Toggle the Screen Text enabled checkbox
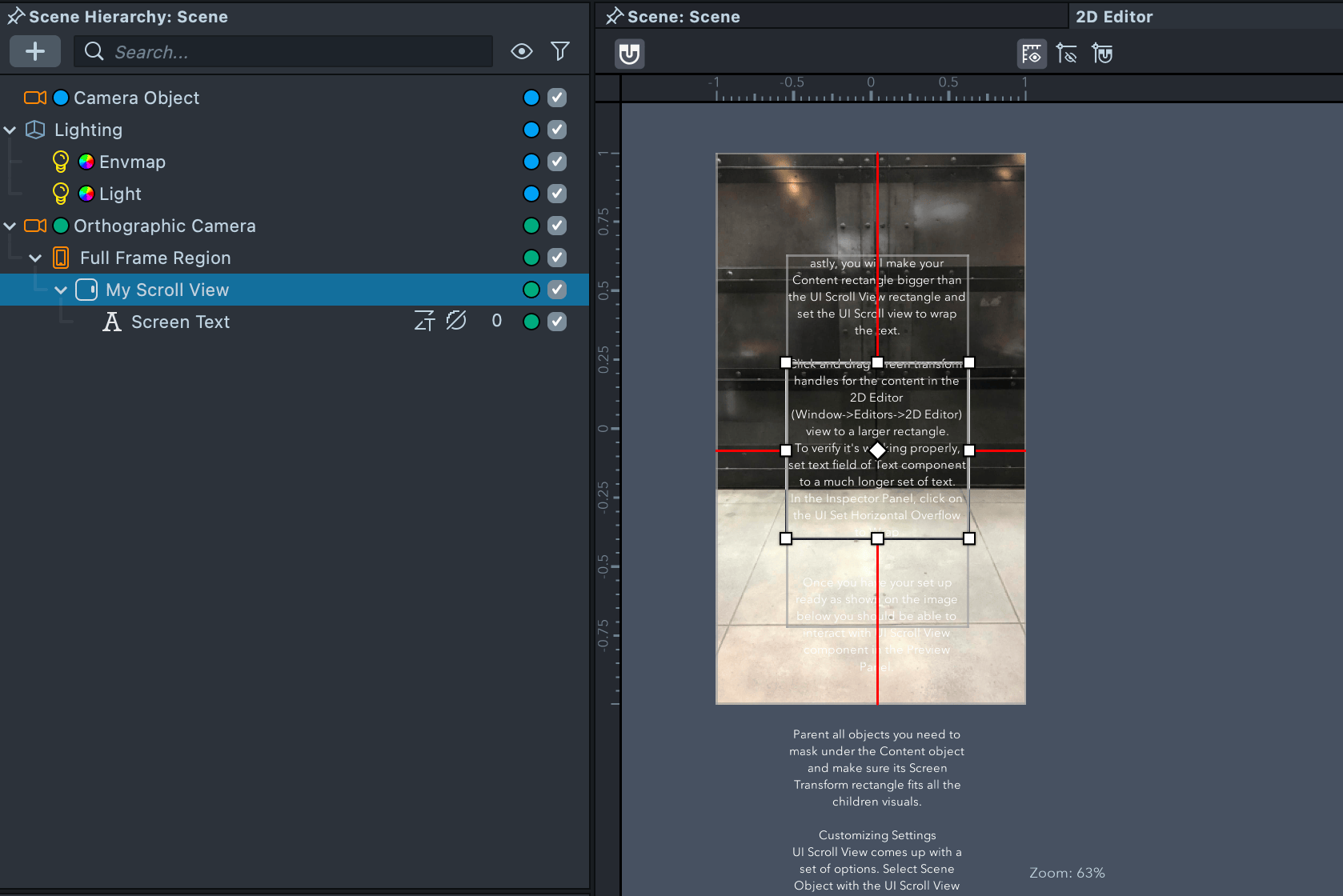 (x=557, y=322)
